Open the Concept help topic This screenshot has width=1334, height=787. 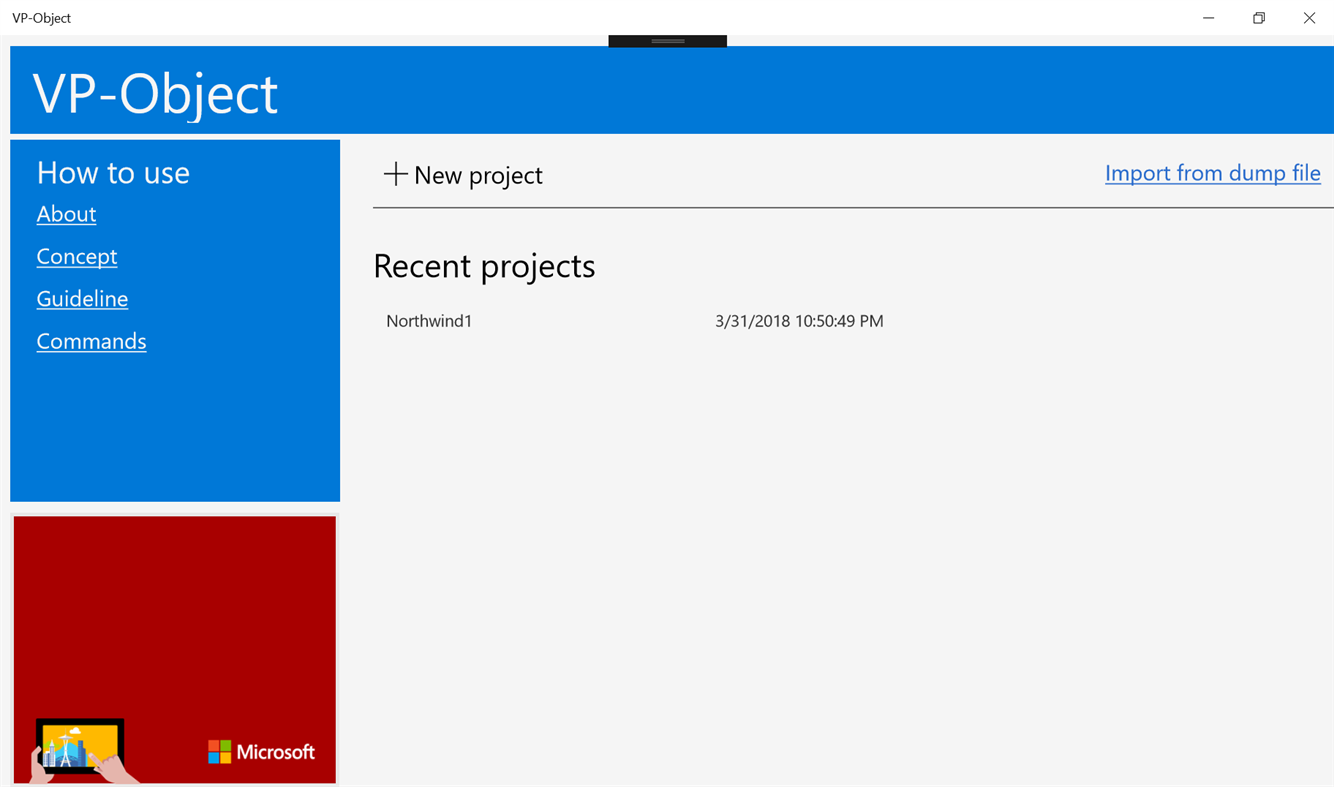tap(76, 256)
